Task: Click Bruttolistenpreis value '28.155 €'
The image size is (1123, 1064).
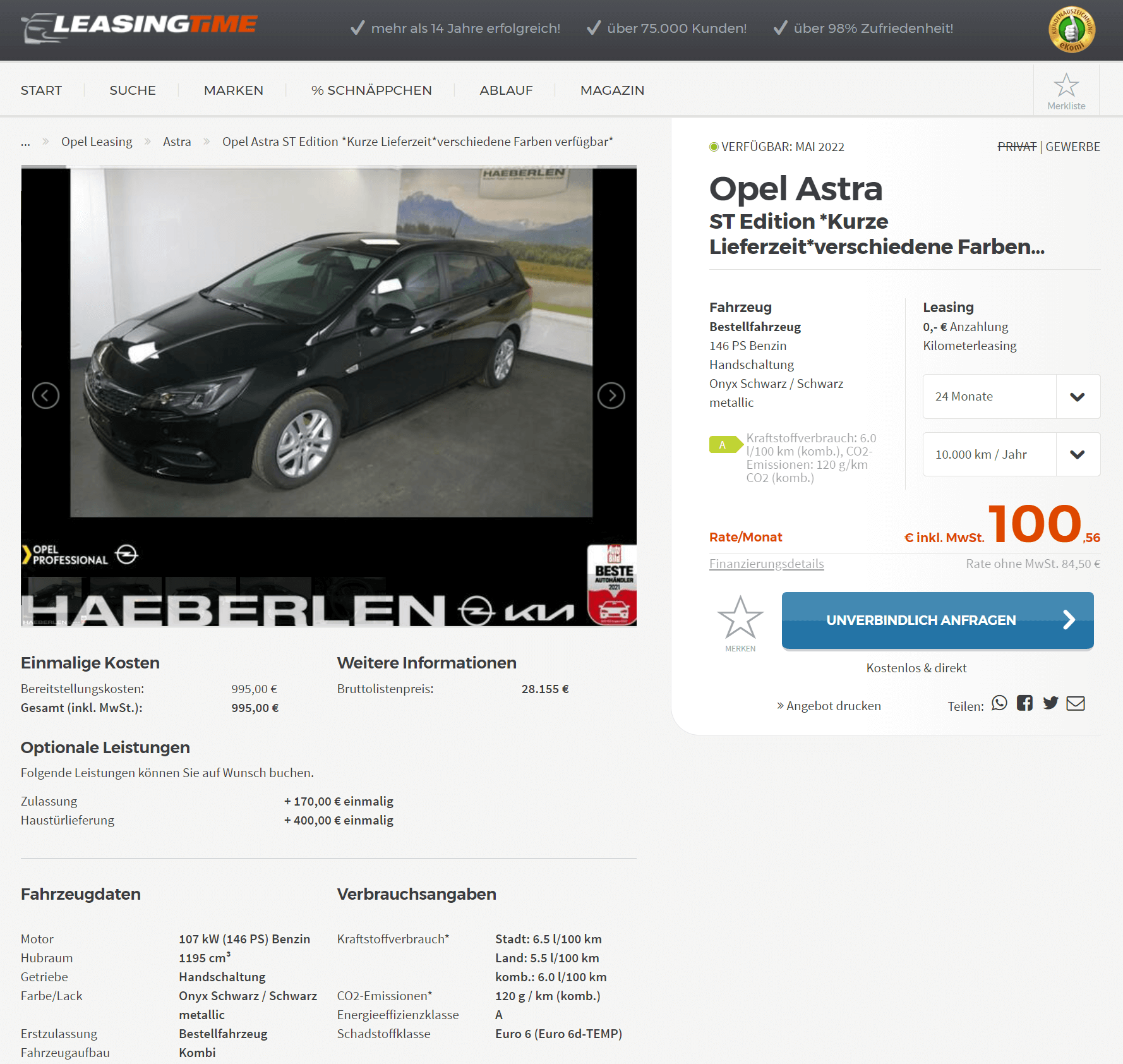Action: [x=545, y=689]
